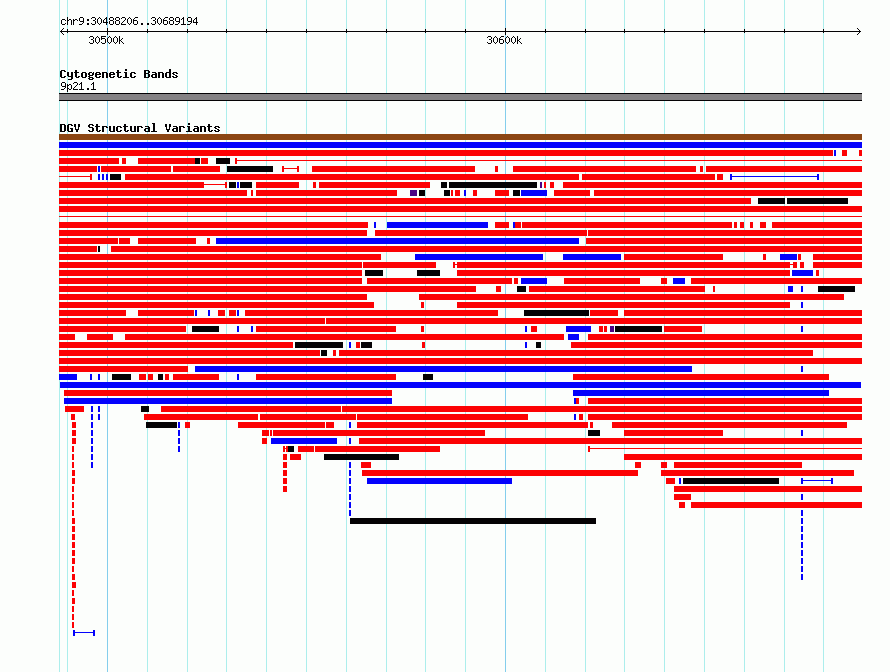Select the 9p21.1 band label
The height and width of the screenshot is (672, 890).
coord(78,86)
